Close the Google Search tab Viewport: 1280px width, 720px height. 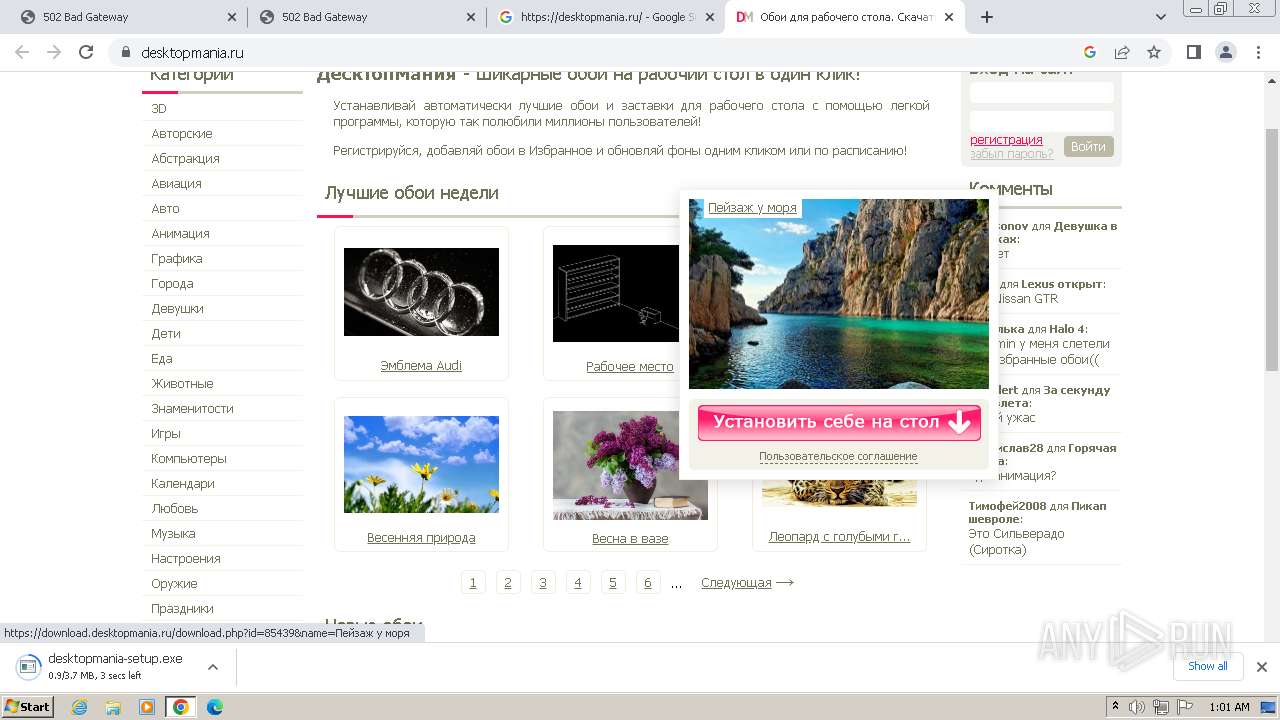click(709, 17)
